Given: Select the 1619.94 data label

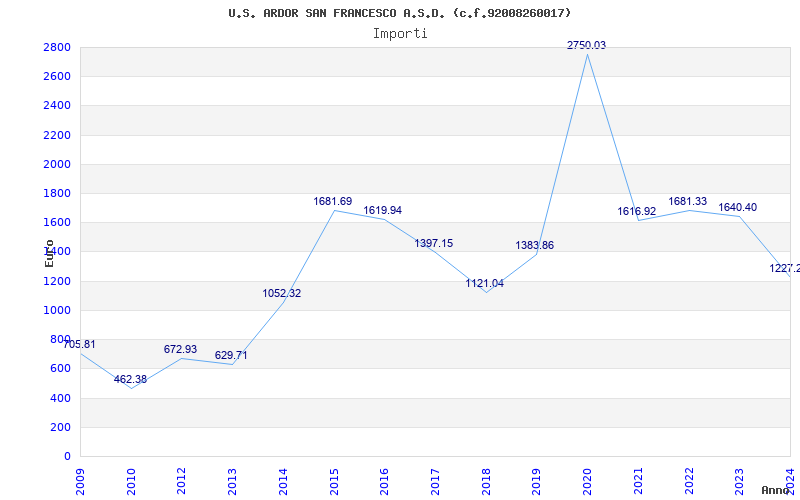Looking at the screenshot, I should 383,211.
